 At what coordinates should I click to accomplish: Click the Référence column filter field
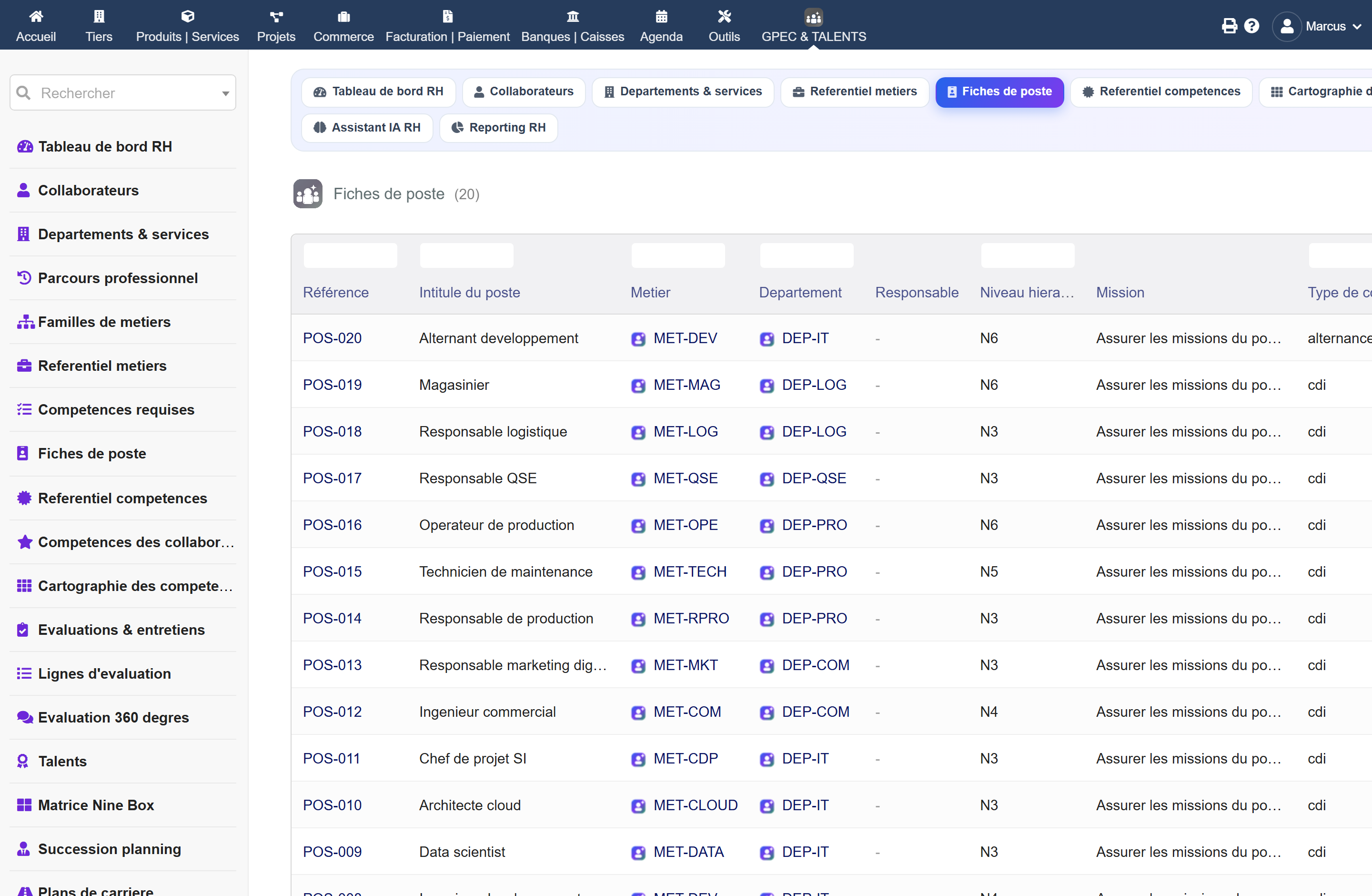coord(351,255)
